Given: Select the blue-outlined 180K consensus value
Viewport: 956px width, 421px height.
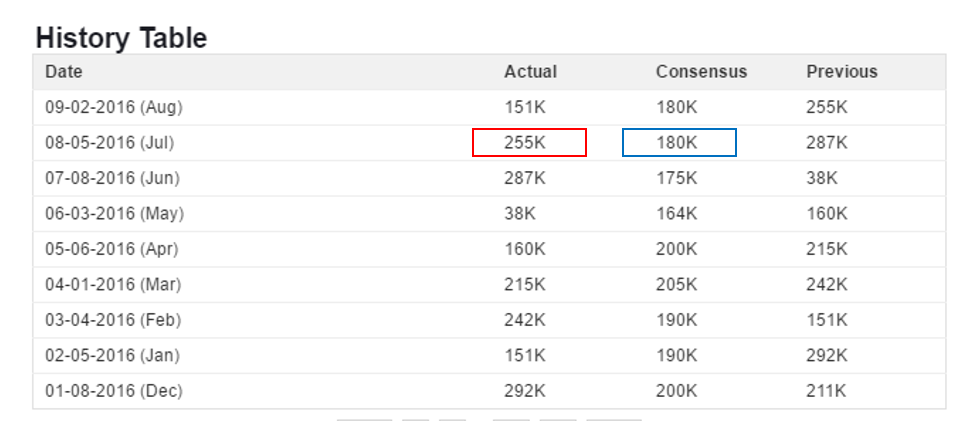Looking at the screenshot, I should (679, 143).
